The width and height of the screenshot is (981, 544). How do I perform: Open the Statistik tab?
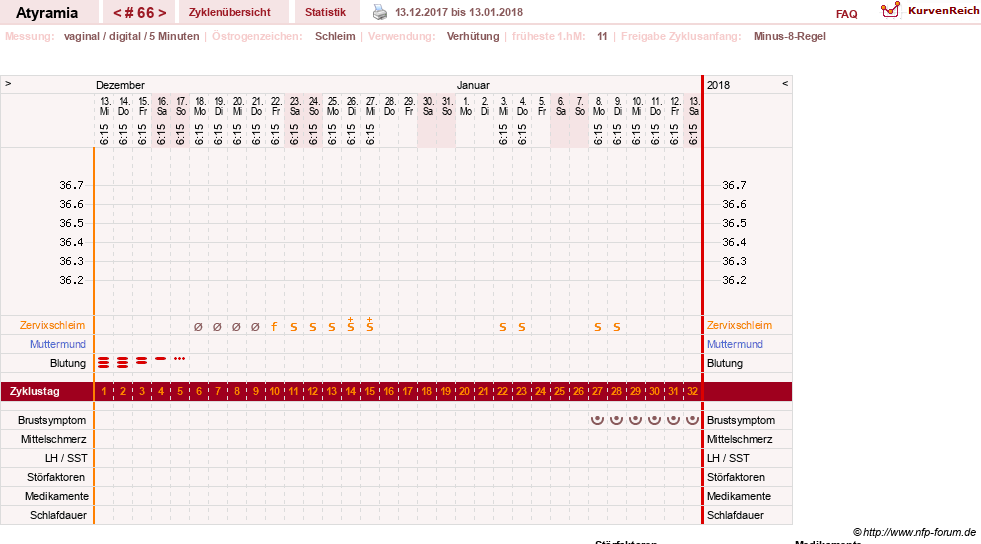325,12
